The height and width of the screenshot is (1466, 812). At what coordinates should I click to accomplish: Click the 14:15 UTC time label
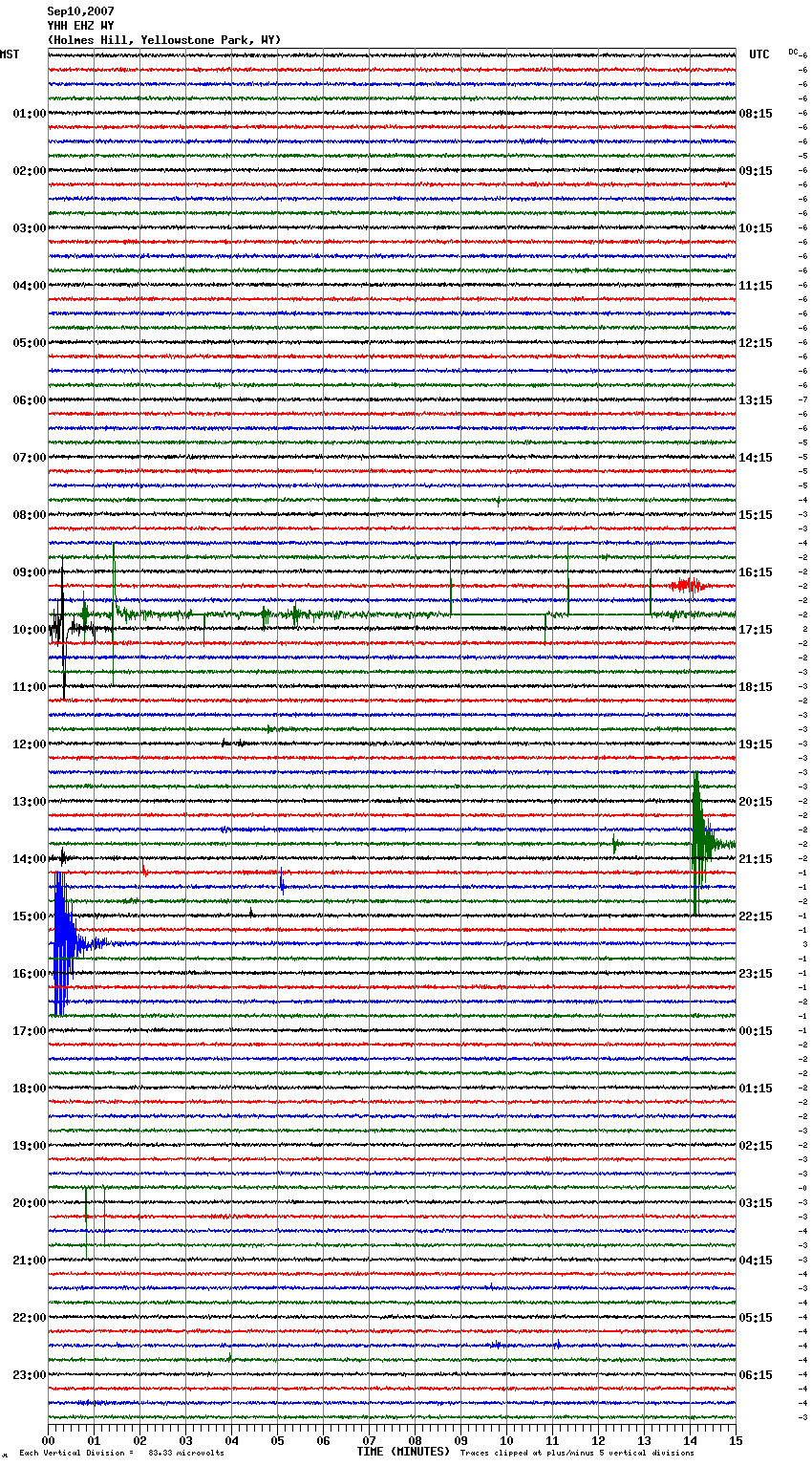[756, 458]
